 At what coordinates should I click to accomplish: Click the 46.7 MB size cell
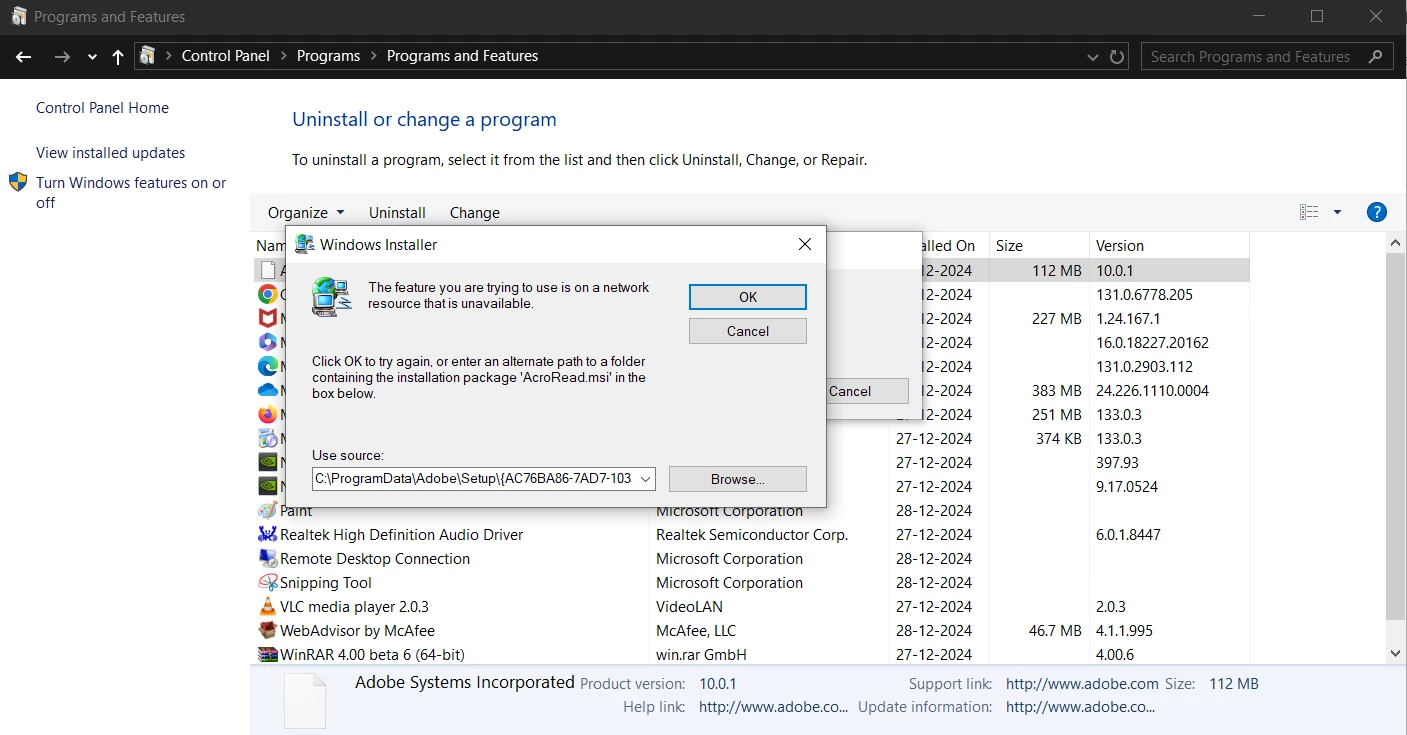click(x=1054, y=630)
